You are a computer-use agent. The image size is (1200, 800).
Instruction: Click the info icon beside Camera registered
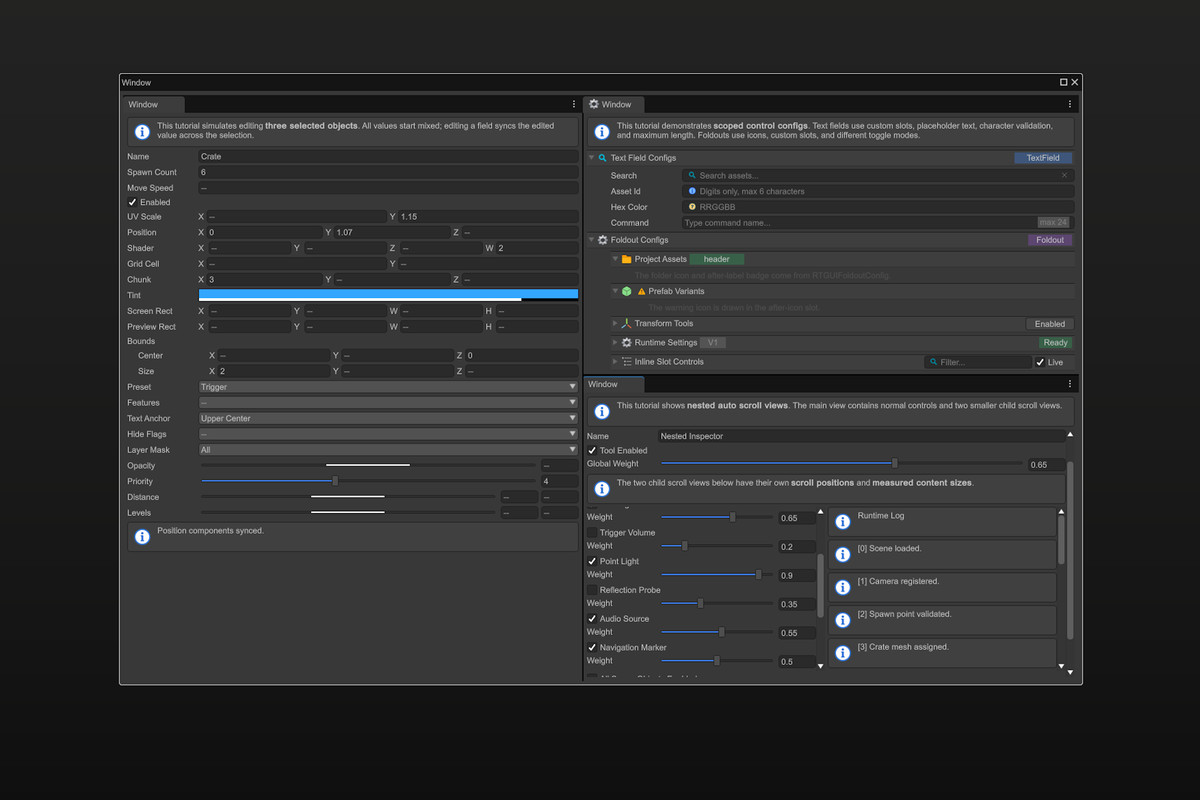click(843, 588)
